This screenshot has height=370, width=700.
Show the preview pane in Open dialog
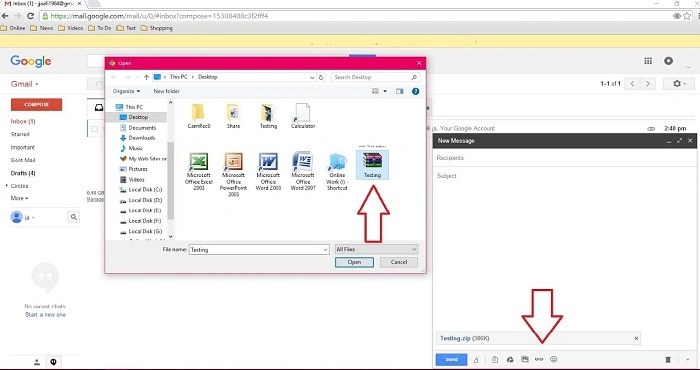coord(400,91)
